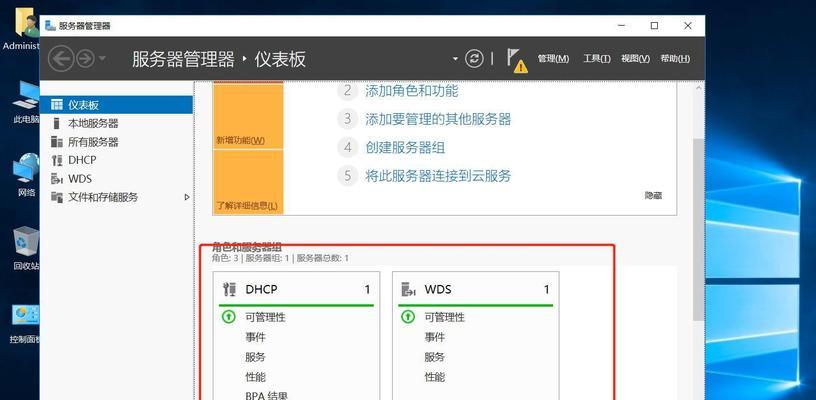The width and height of the screenshot is (816, 400).
Task: Click the 角色: 3 summary text
Action: click(225, 258)
